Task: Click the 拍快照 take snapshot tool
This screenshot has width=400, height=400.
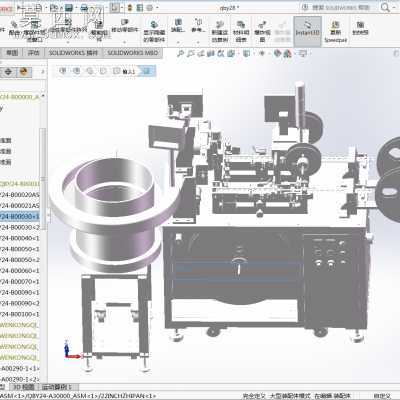Action: point(360,28)
